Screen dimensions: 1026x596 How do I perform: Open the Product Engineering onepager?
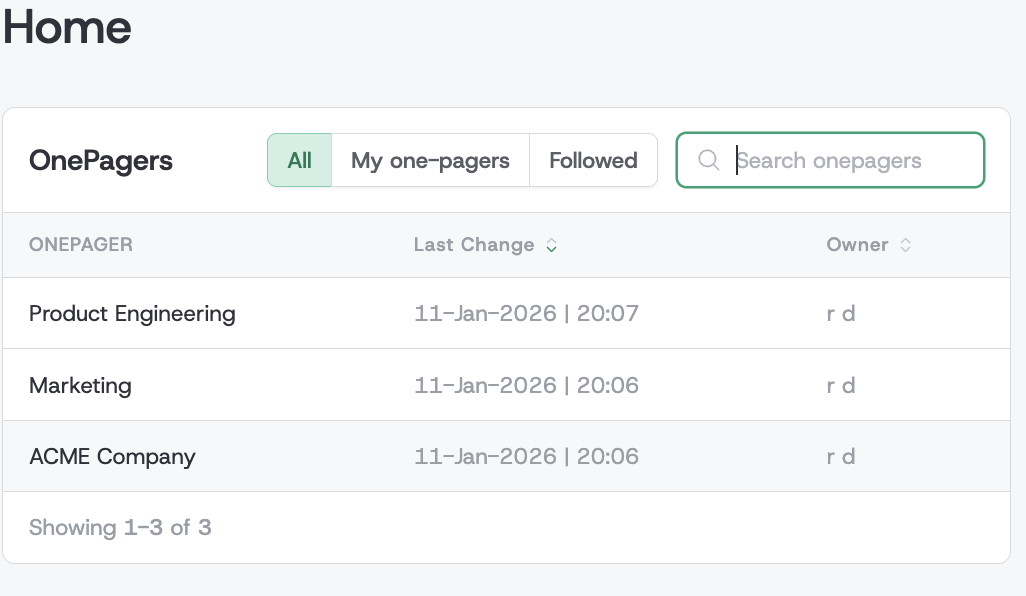[133, 313]
